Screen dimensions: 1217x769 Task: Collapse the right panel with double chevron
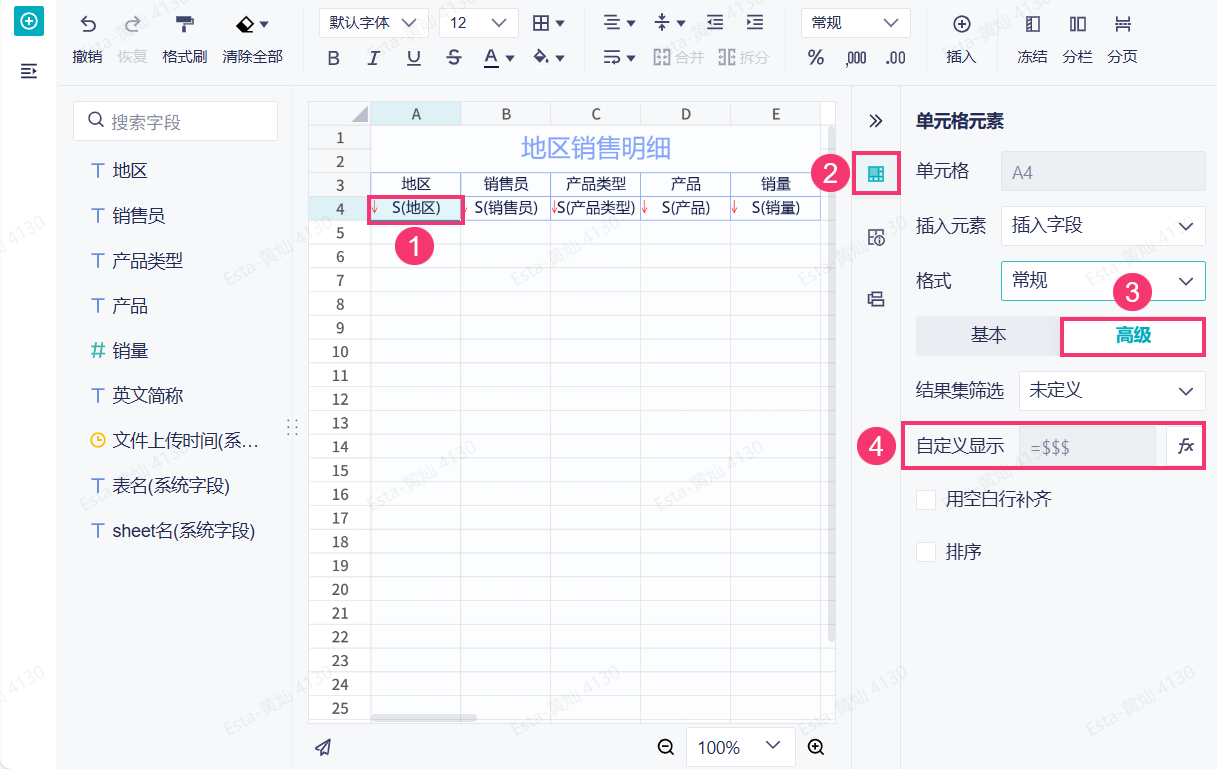[876, 121]
